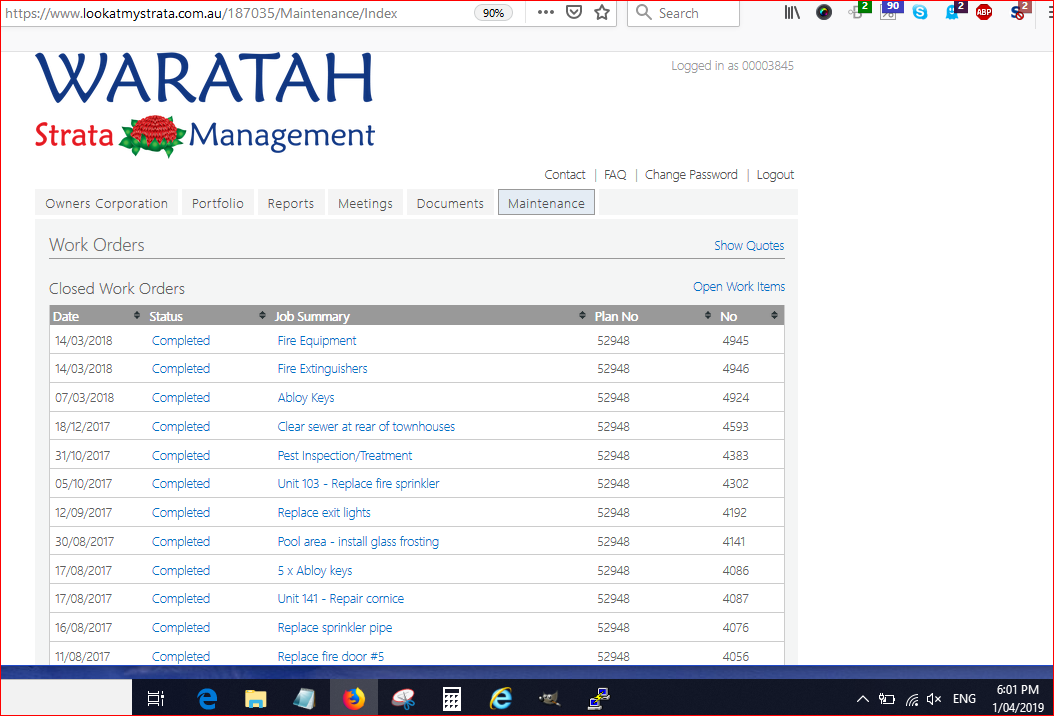Open Pool area - install glass frosting
1054x716 pixels.
(358, 541)
